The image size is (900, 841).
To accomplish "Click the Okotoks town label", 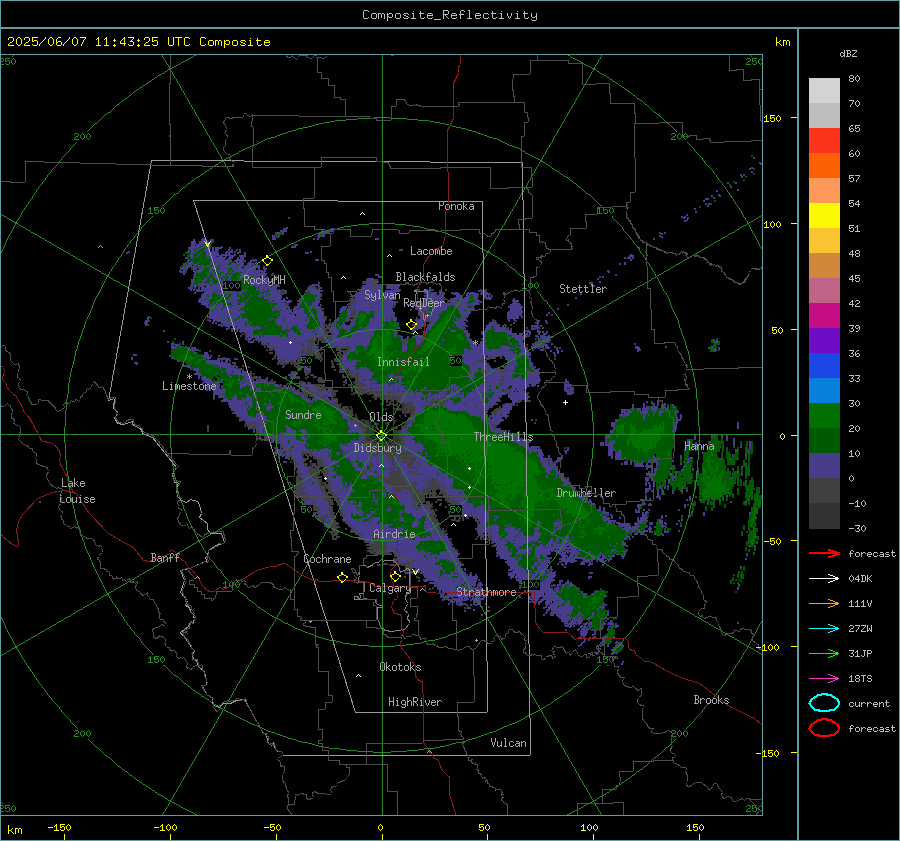I will tap(400, 667).
